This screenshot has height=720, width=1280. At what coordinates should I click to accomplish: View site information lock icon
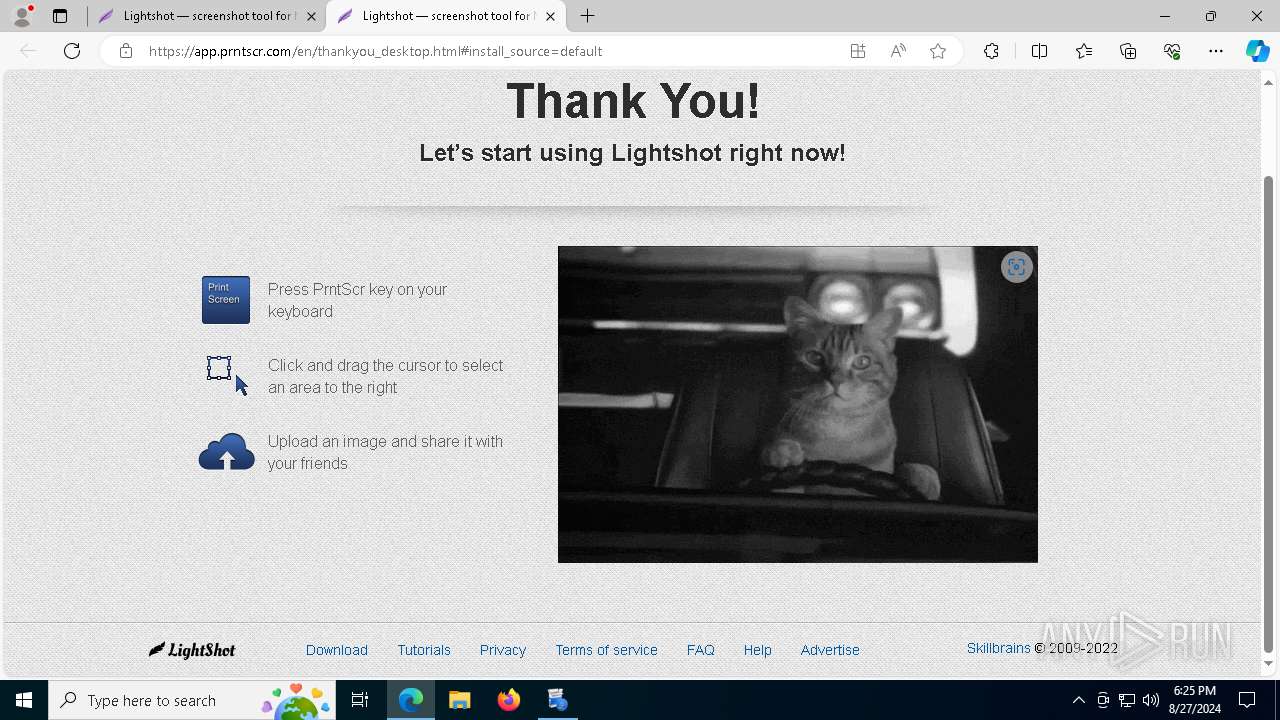pos(125,51)
